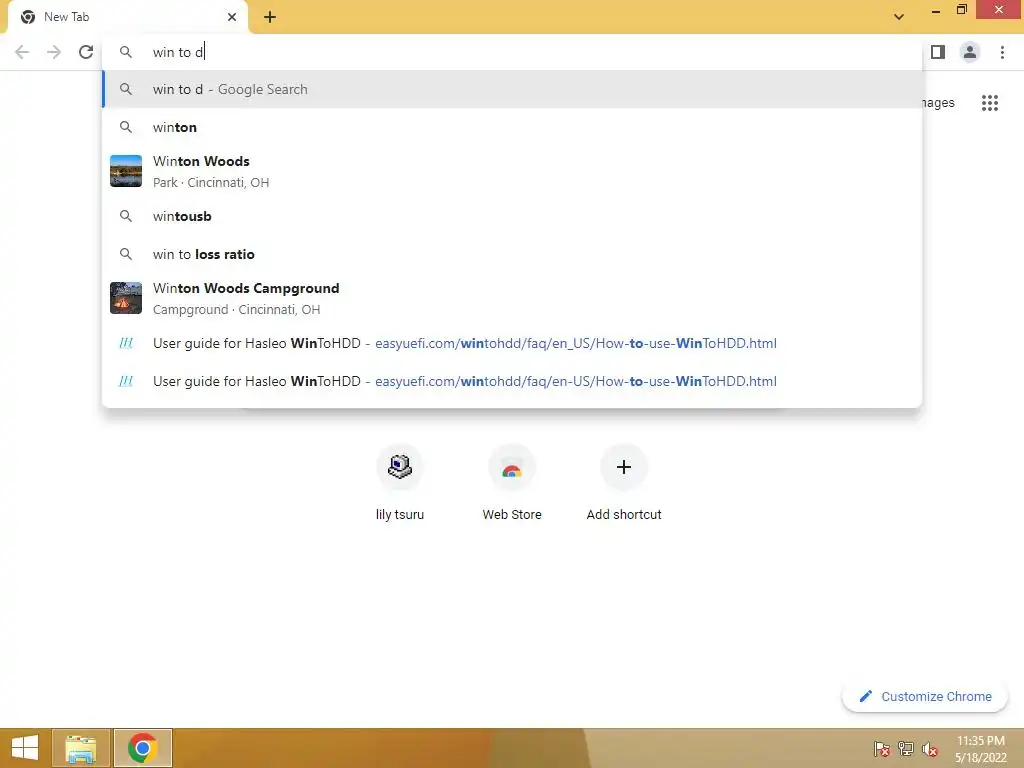Open the tab search chevron
Screen dimensions: 1024x768
(x=899, y=17)
